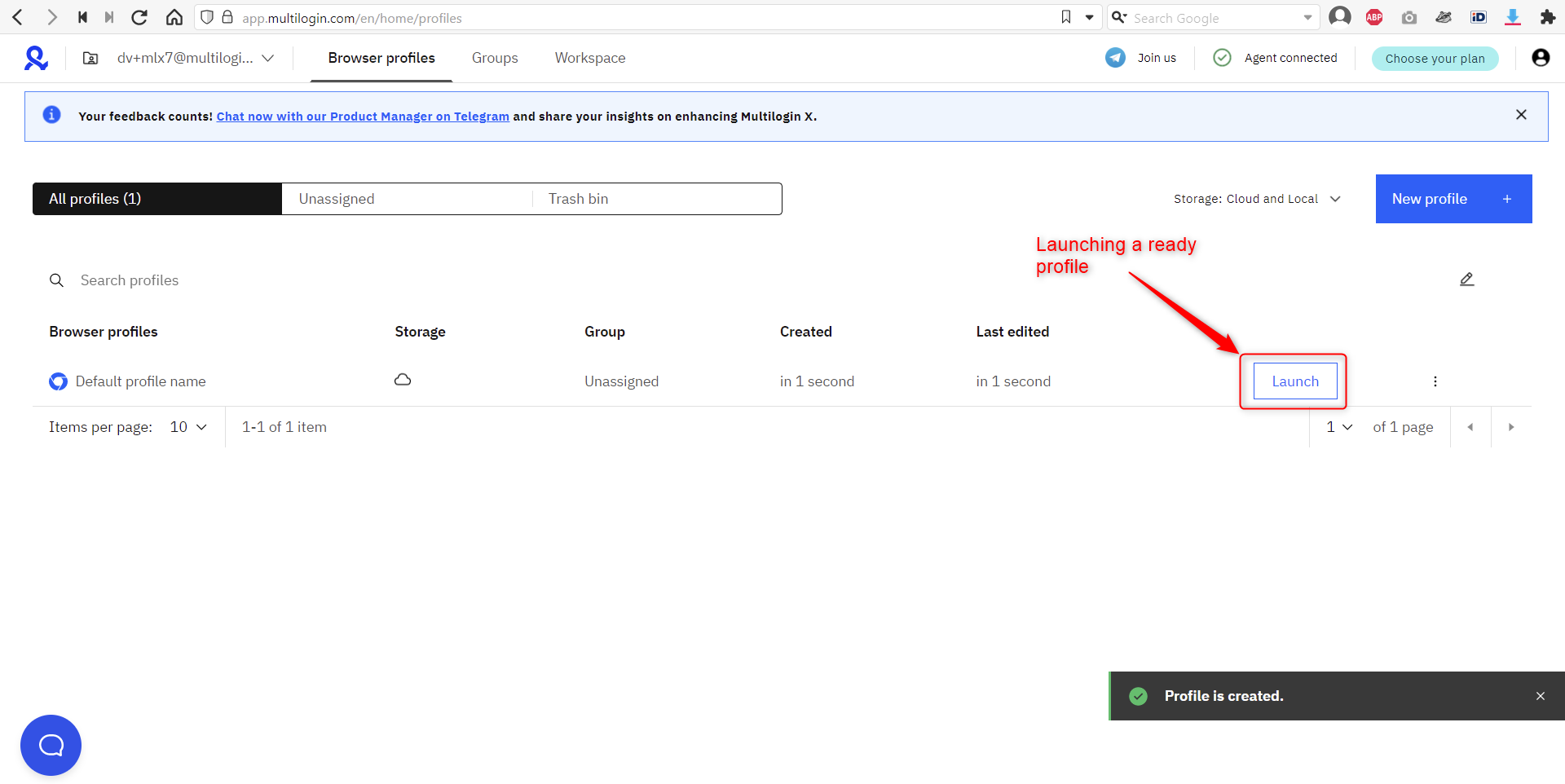Go to the next page of profiles
The height and width of the screenshot is (784, 1565).
(x=1511, y=427)
